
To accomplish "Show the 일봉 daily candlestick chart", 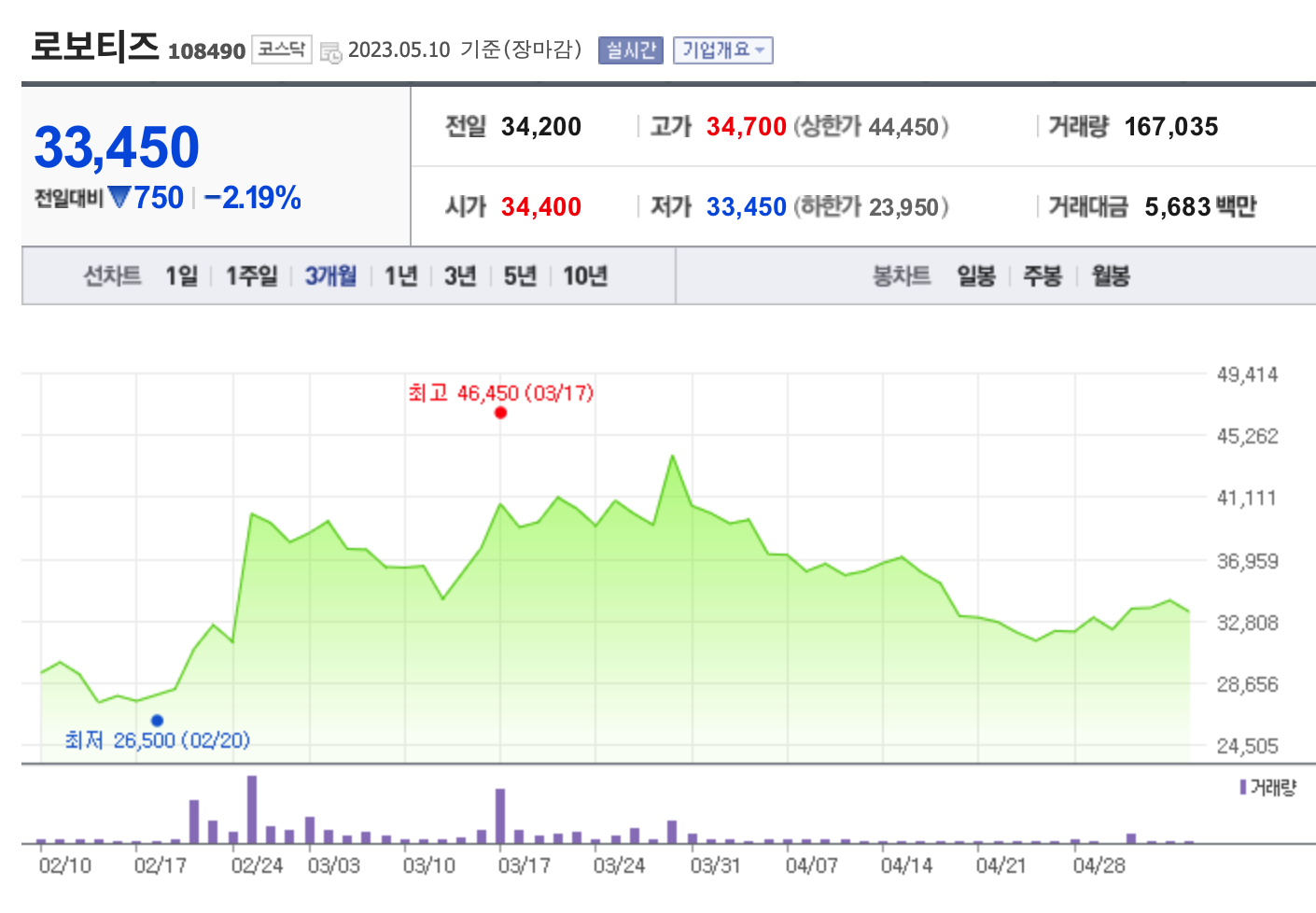I will coord(976,276).
